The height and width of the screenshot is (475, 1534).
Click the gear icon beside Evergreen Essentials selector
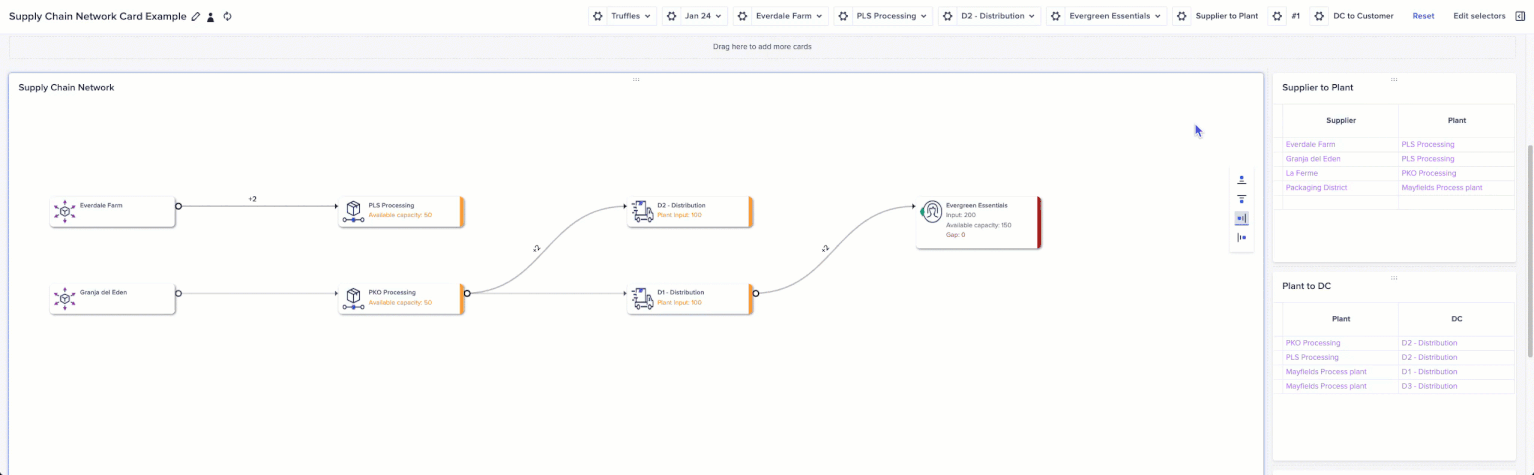pos(1056,16)
